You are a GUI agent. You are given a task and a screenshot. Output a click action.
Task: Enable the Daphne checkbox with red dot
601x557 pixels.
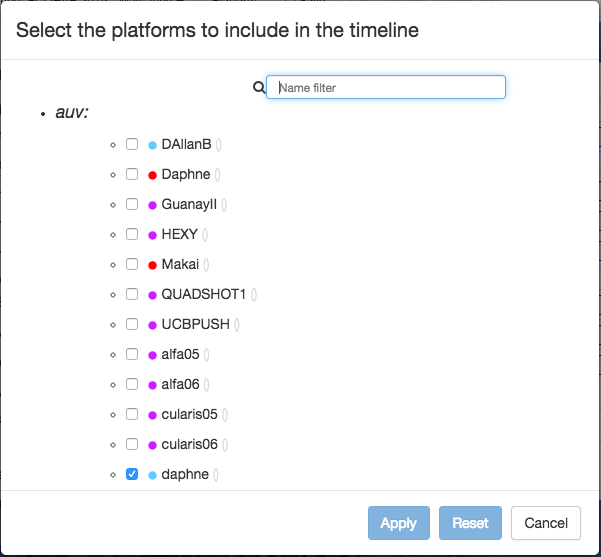(132, 174)
